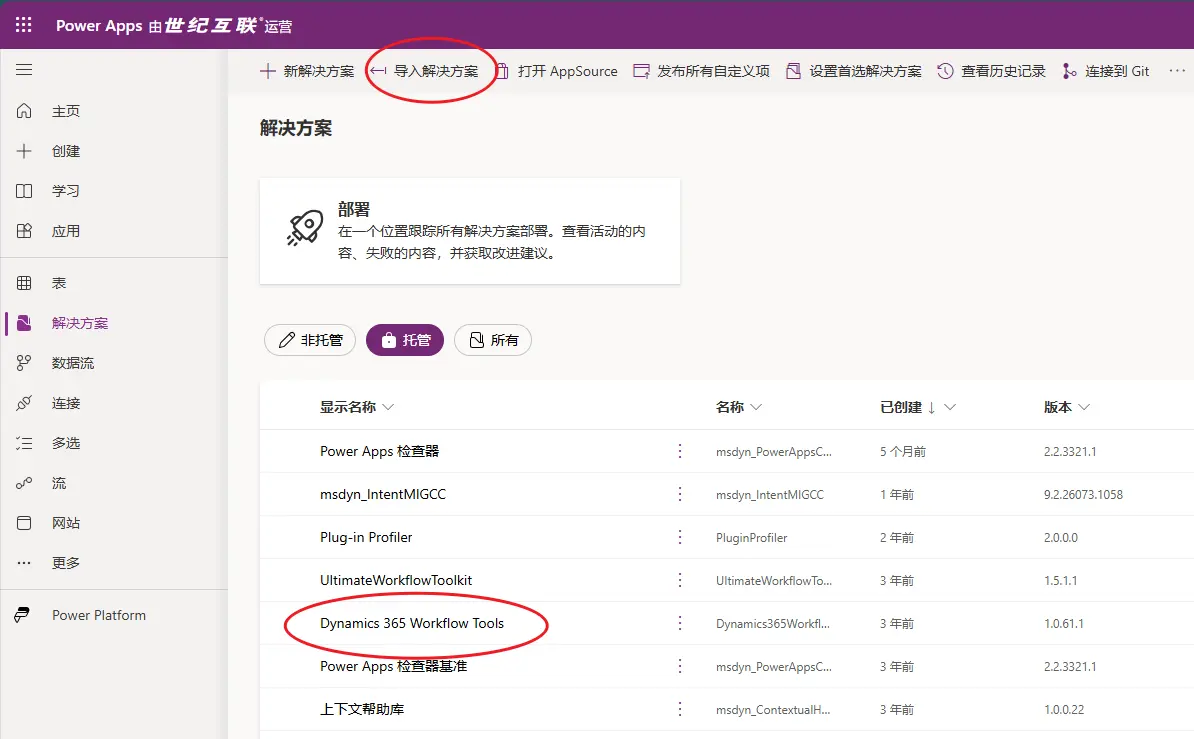Open more actions for Power Apps 检查器基准 row
Image resolution: width=1194 pixels, height=739 pixels.
point(680,666)
